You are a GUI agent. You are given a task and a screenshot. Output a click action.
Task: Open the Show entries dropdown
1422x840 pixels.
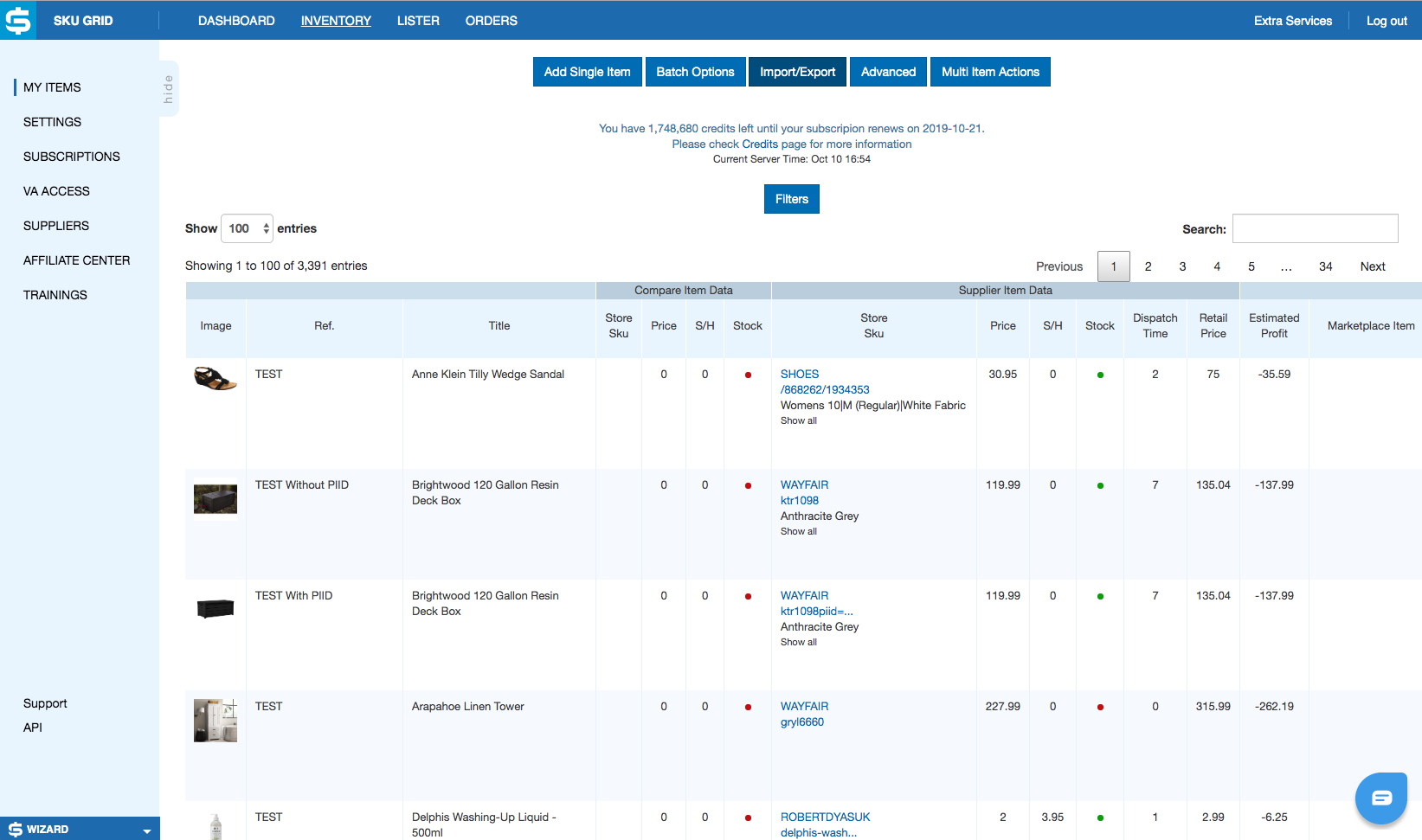tap(248, 228)
